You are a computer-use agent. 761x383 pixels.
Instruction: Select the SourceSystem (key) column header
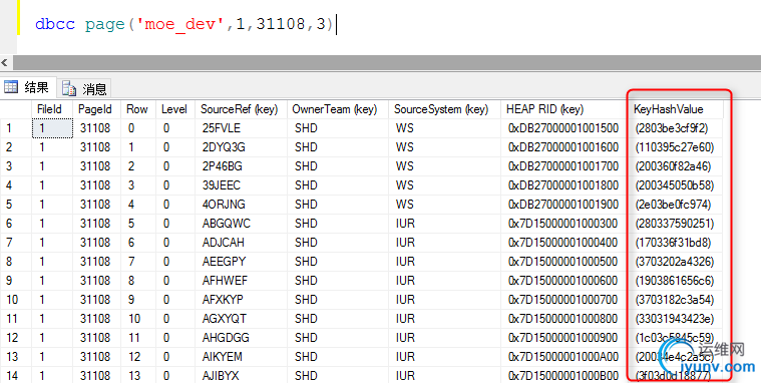coord(444,109)
